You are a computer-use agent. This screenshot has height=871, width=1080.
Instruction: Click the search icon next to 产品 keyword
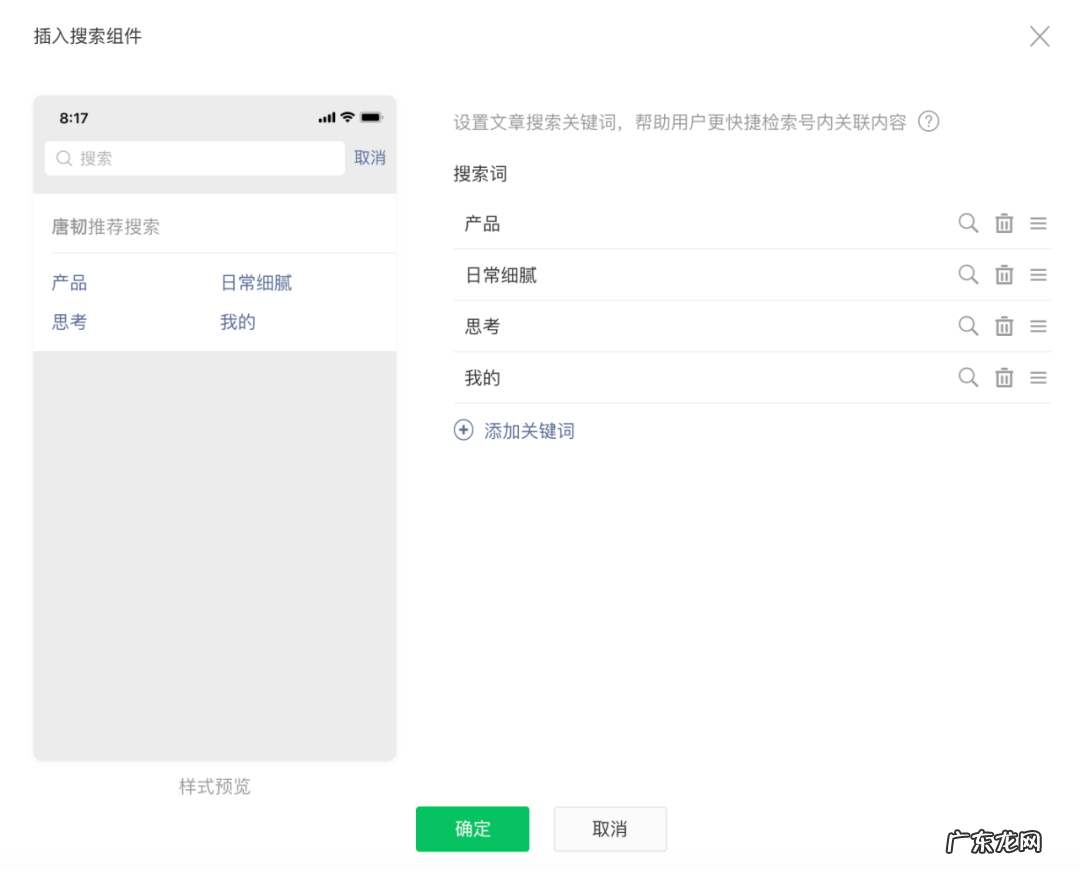point(967,223)
